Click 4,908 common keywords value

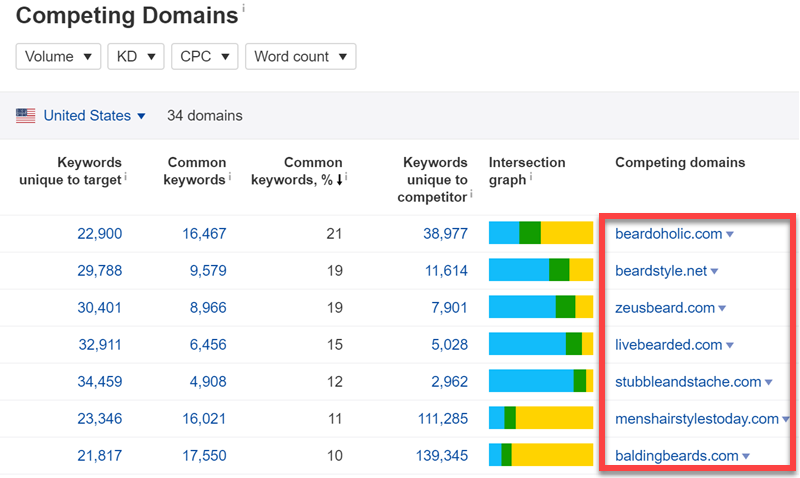[x=208, y=382]
